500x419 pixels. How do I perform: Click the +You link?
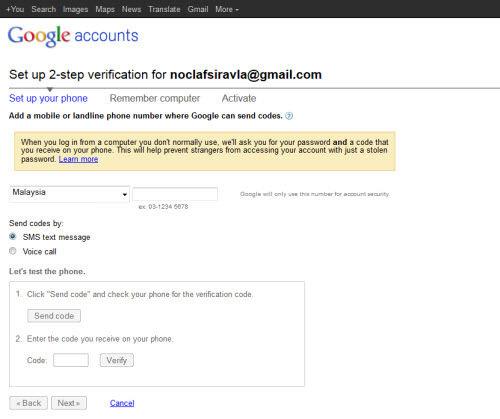pyautogui.click(x=15, y=9)
